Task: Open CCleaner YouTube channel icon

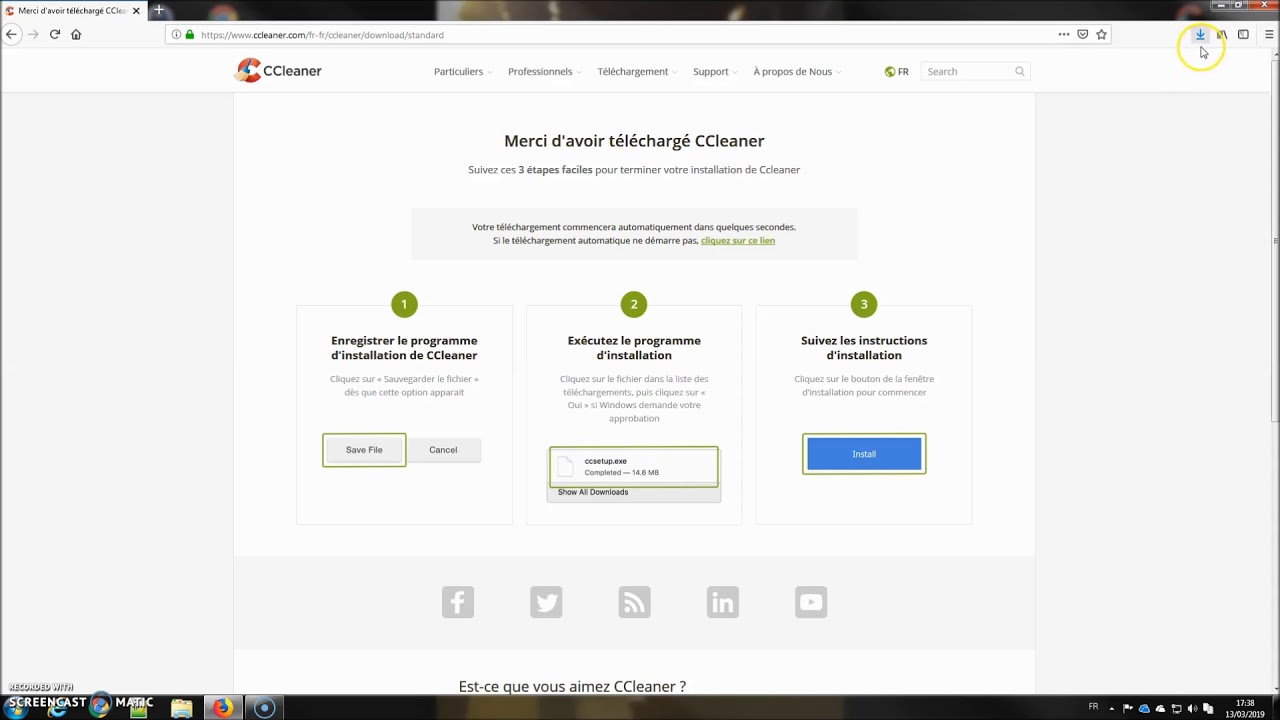Action: click(x=811, y=602)
